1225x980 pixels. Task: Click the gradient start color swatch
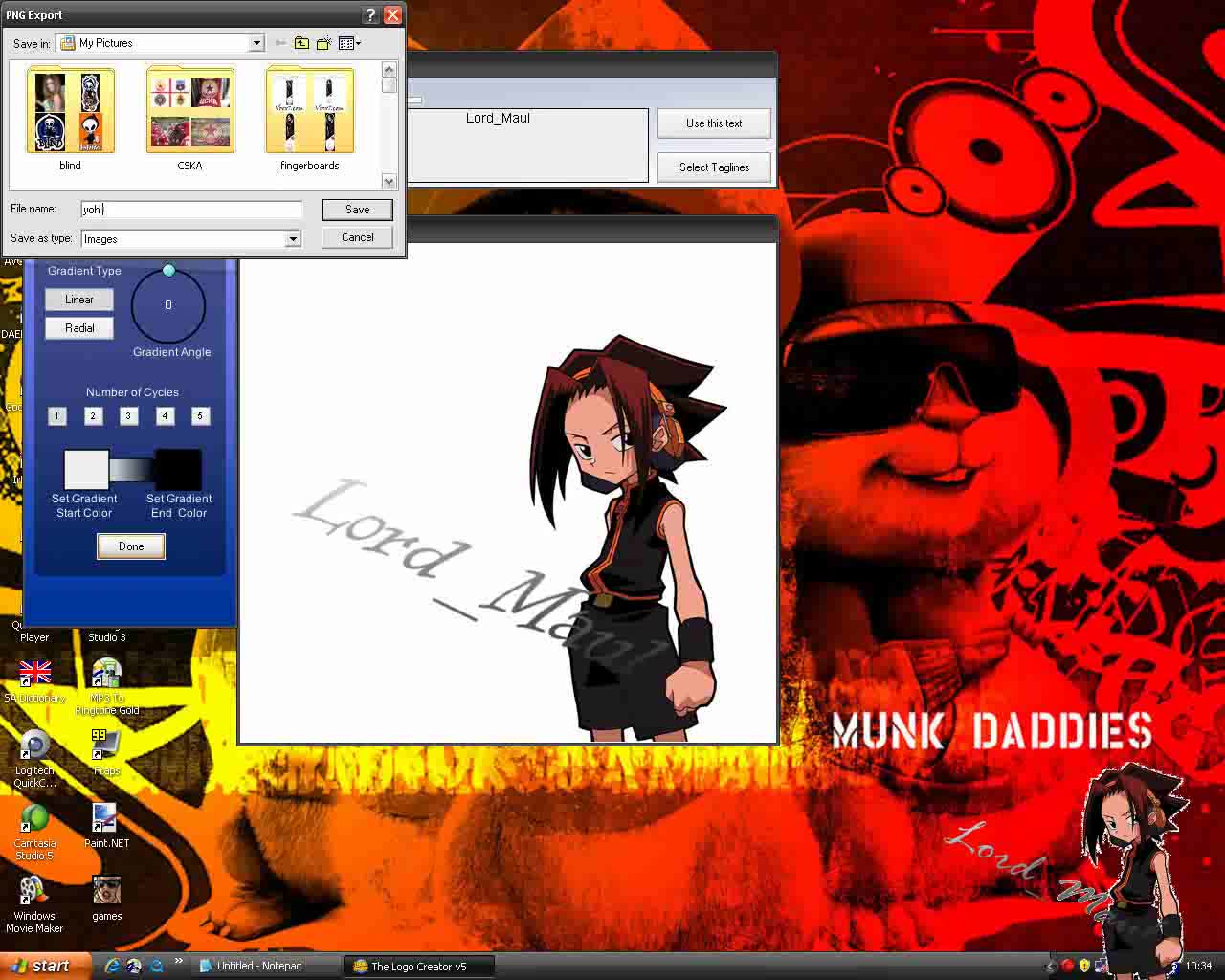(x=86, y=470)
